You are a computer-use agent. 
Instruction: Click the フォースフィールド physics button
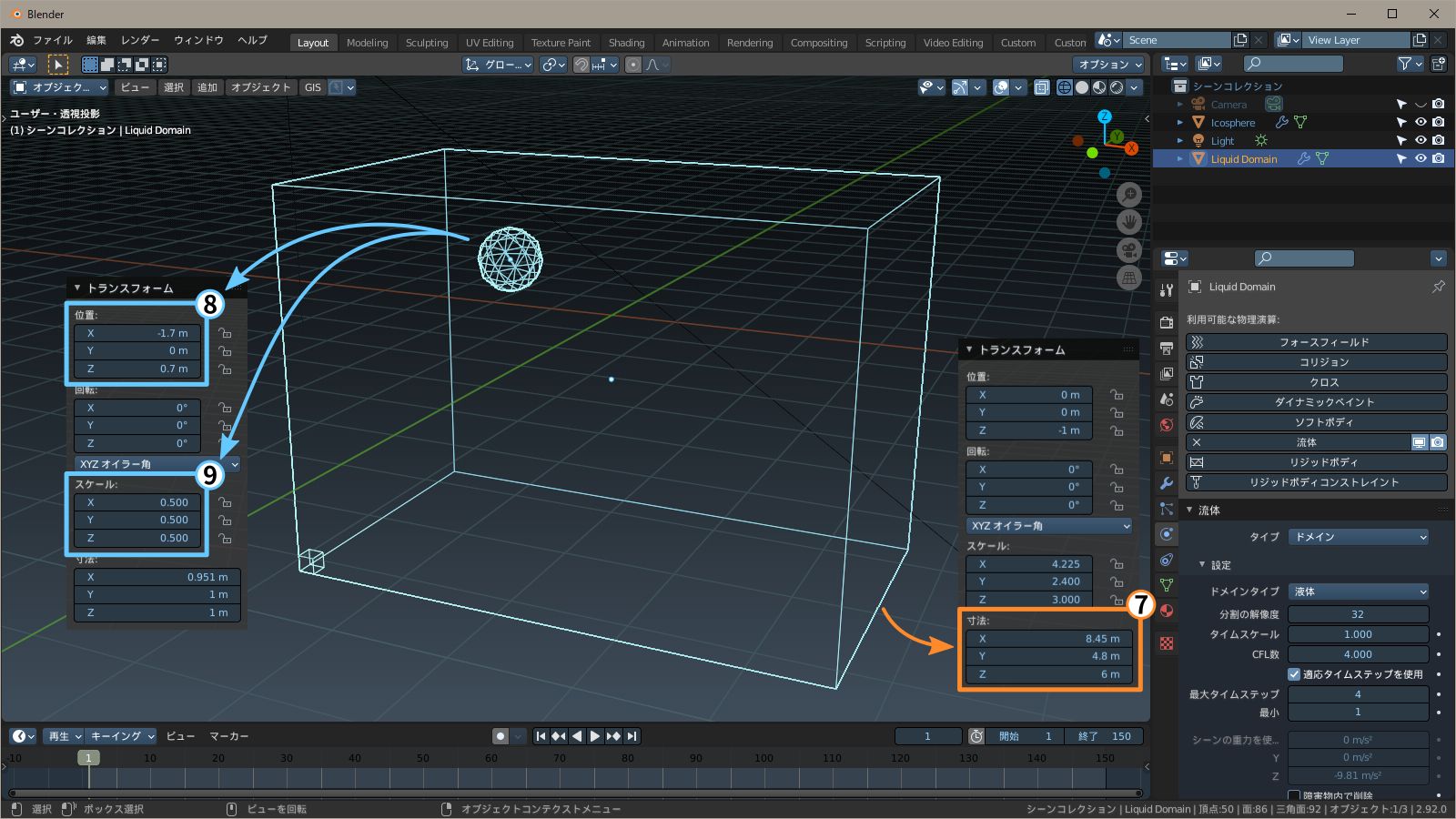(x=1317, y=342)
